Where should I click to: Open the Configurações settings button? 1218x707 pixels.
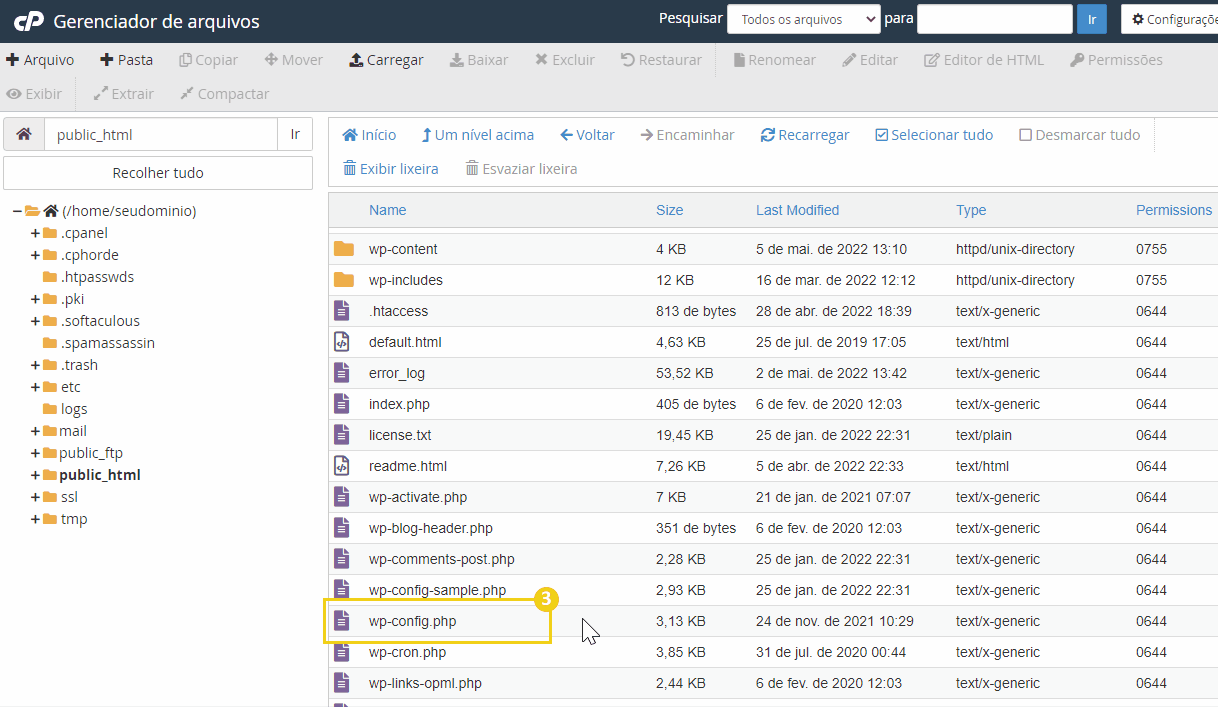click(1170, 19)
